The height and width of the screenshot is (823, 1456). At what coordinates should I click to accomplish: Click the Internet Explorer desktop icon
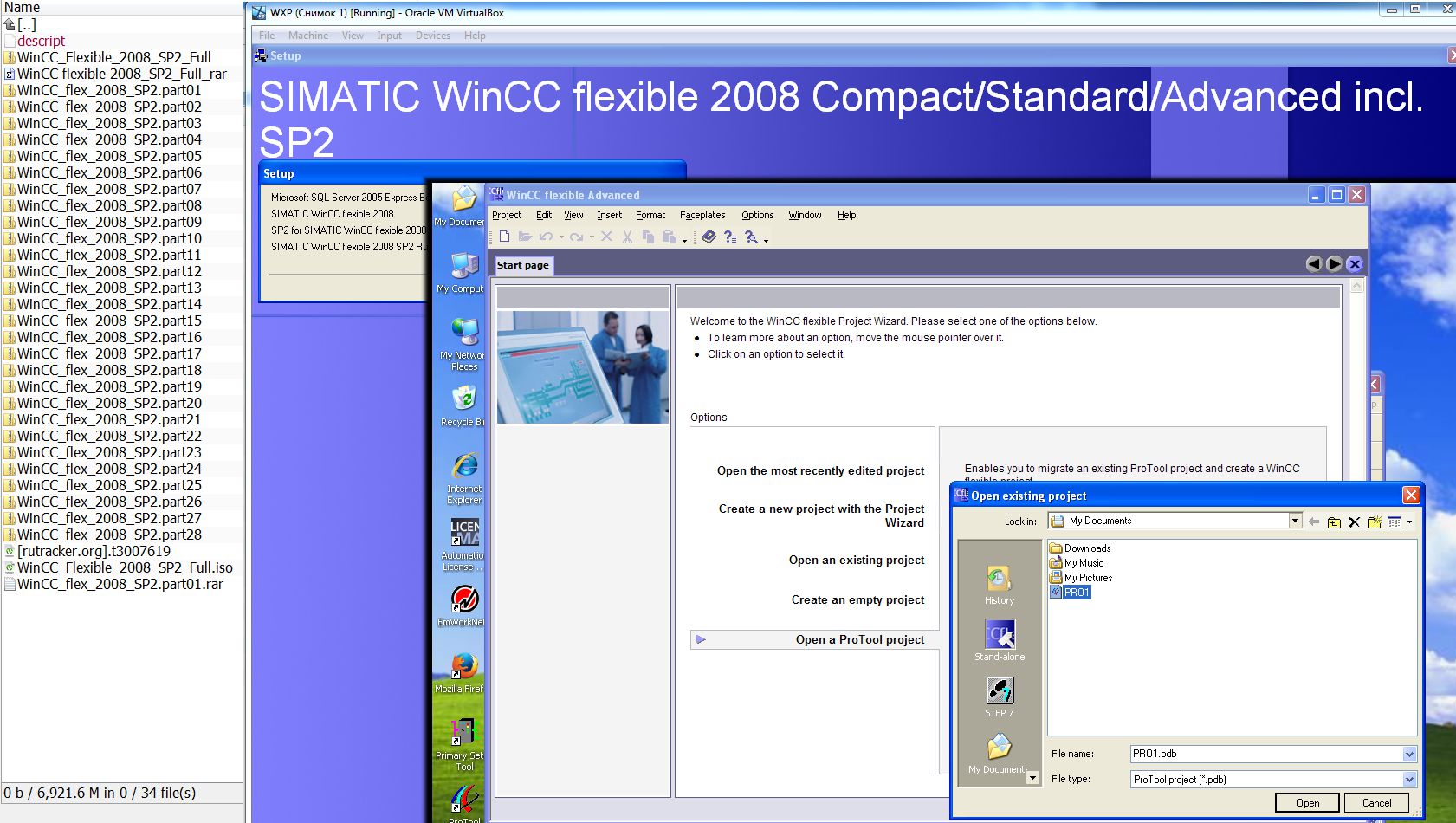[x=465, y=477]
